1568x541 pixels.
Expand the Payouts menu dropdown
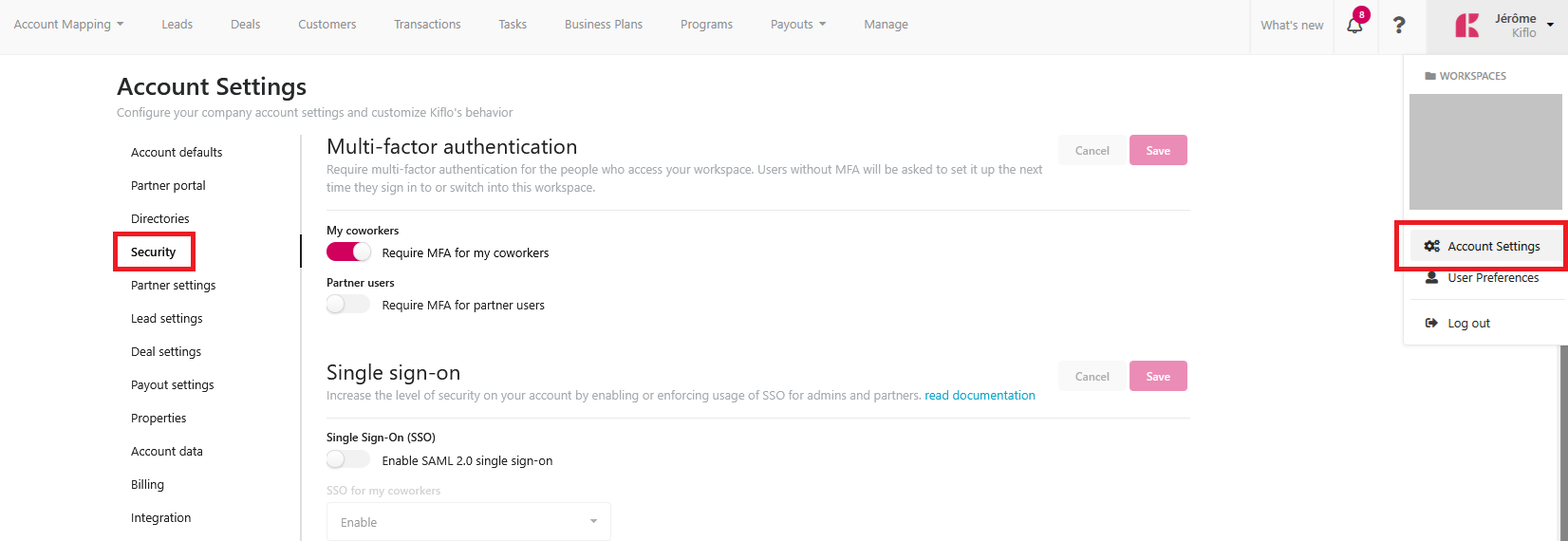click(x=798, y=24)
